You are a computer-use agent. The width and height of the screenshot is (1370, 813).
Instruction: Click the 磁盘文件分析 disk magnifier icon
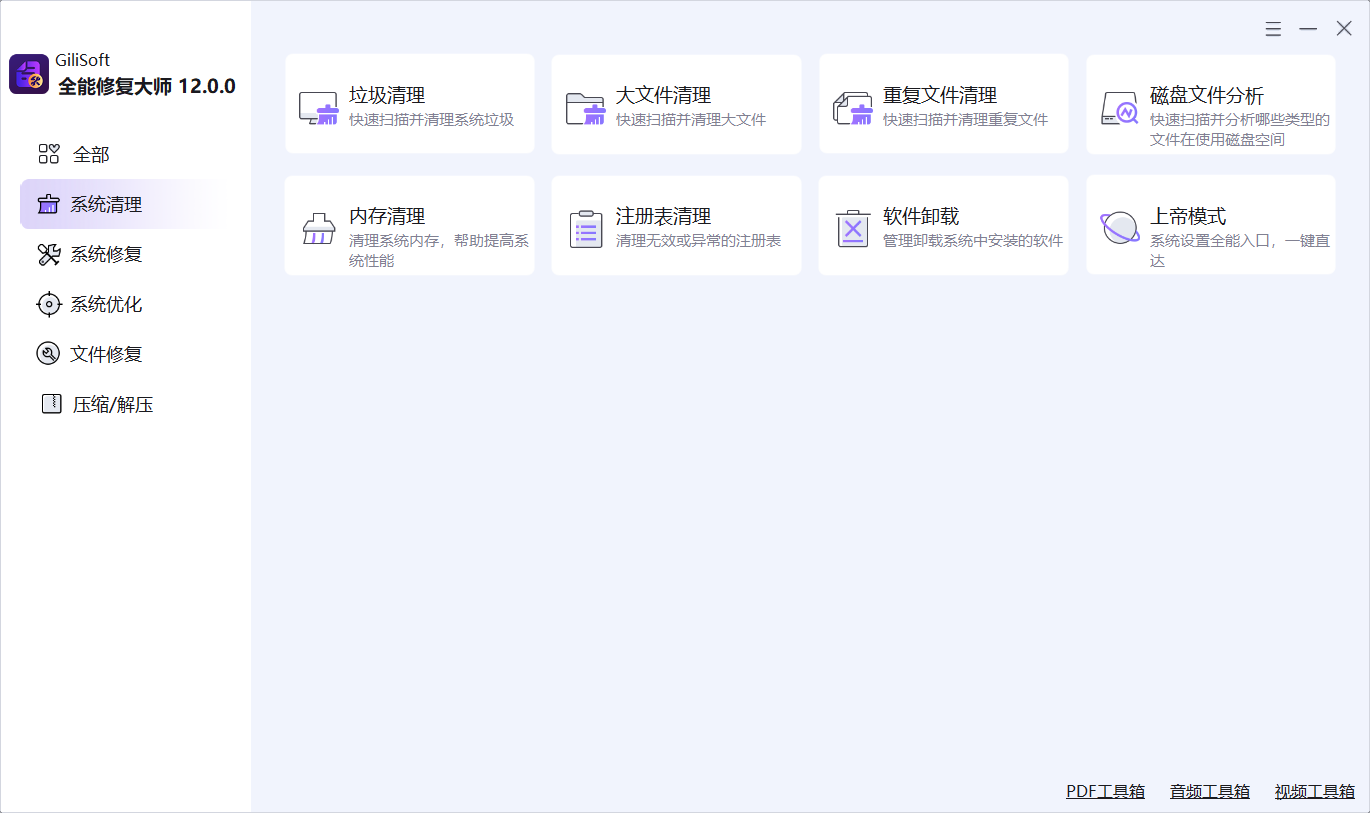(1120, 108)
